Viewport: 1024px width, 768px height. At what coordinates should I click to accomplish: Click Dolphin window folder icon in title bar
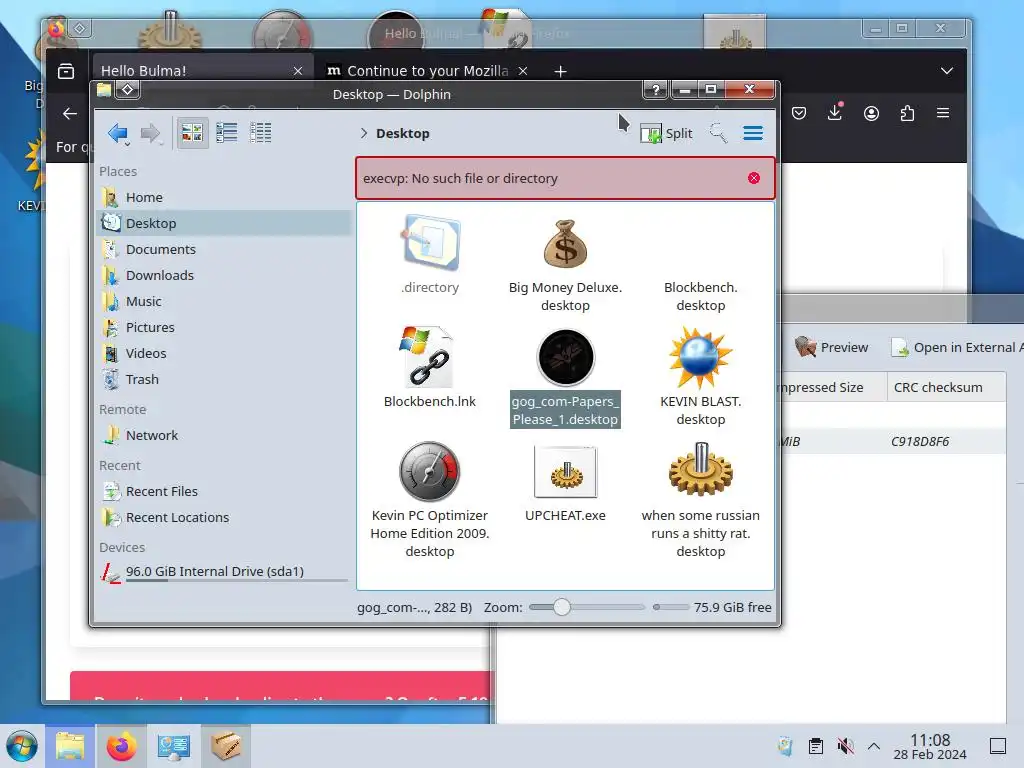point(104,90)
